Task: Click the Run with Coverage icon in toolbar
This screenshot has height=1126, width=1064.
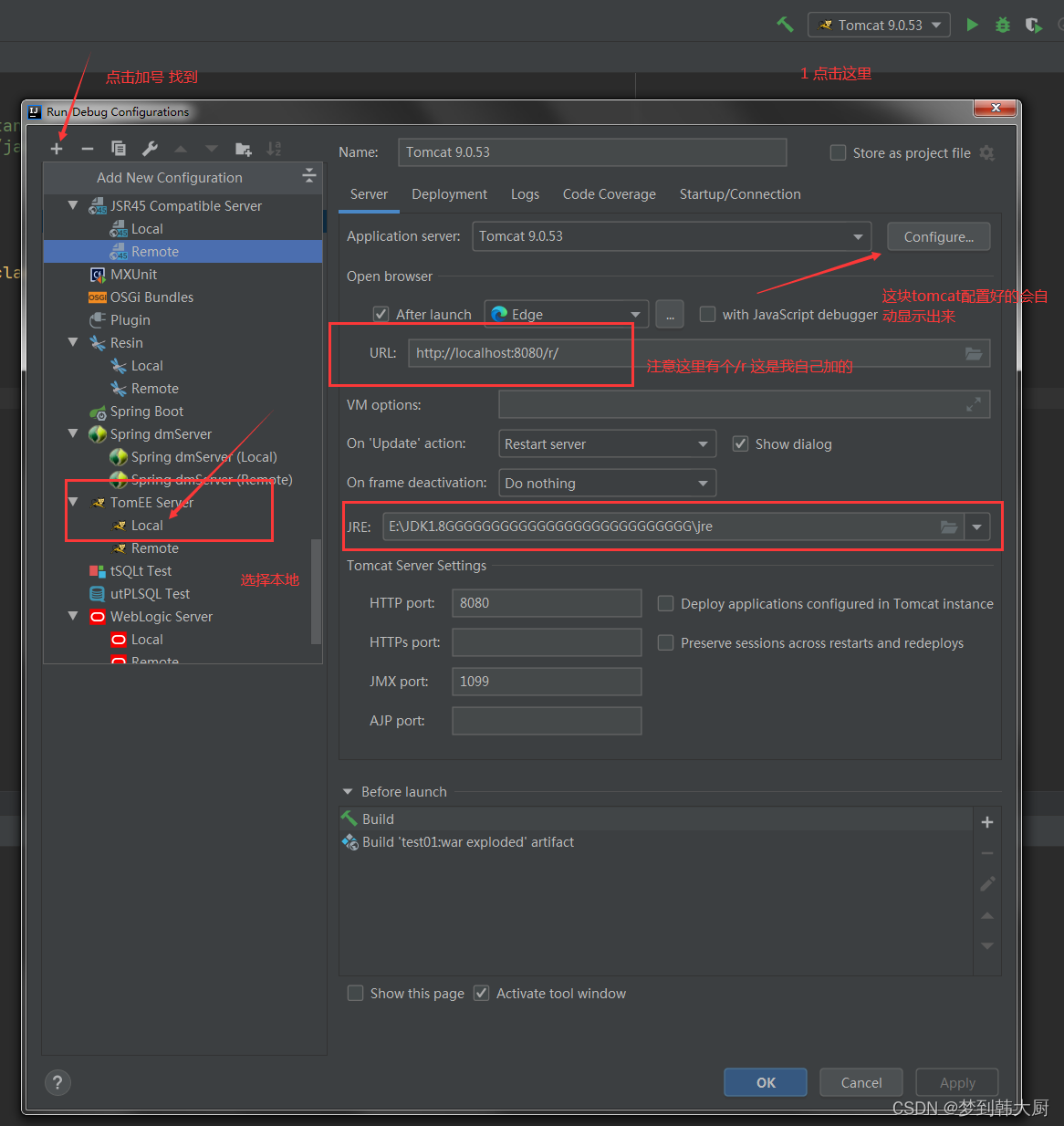Action: [x=1033, y=25]
